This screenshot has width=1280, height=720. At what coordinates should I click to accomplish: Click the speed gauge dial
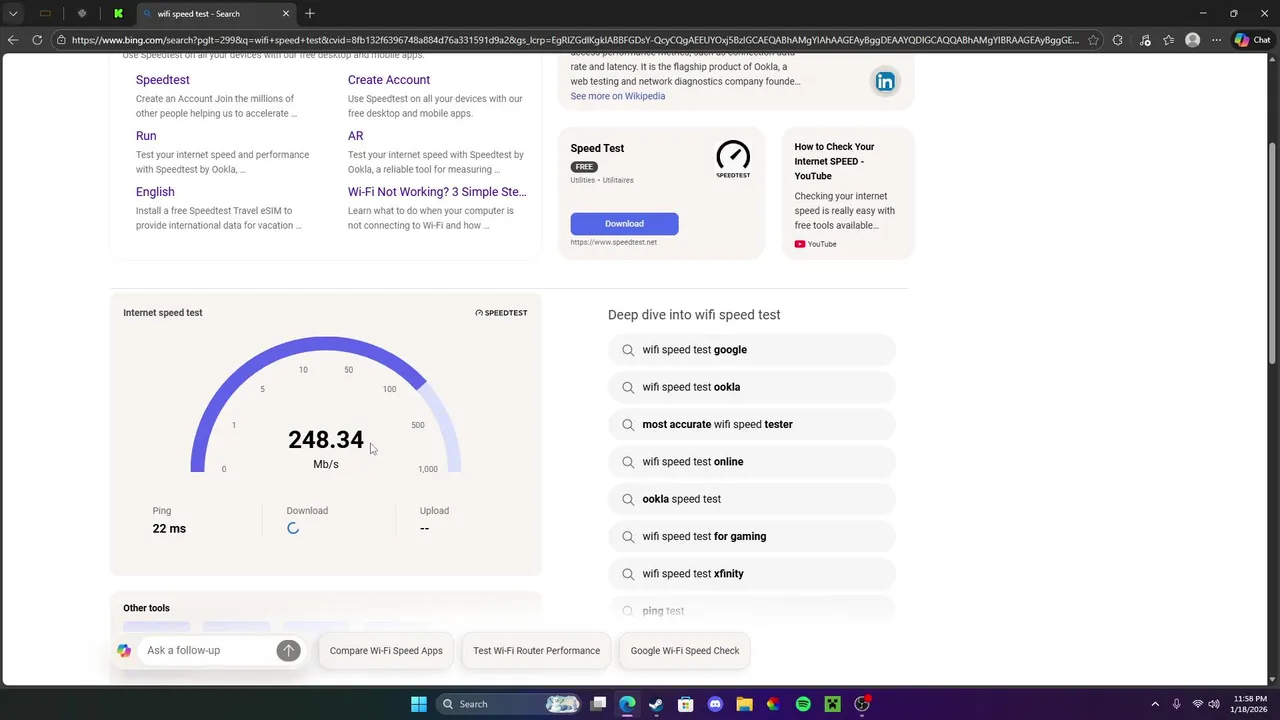click(x=326, y=404)
